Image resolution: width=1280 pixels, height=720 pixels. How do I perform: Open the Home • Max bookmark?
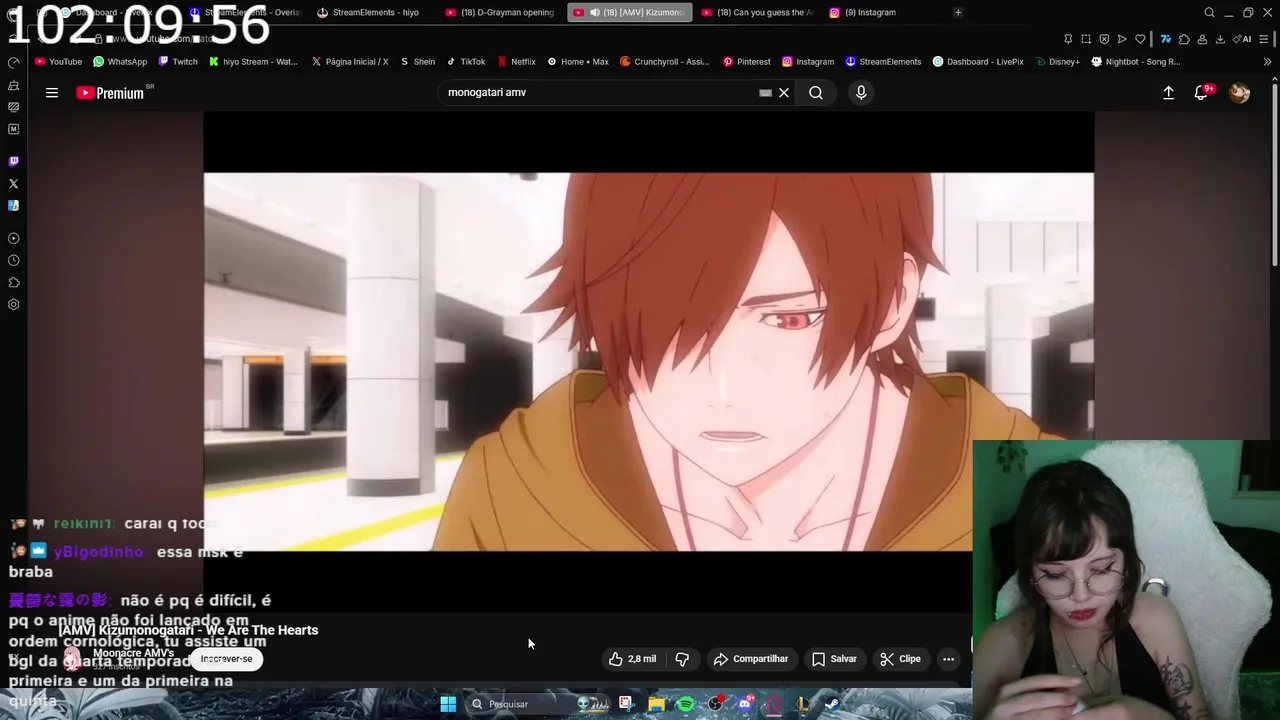coord(577,62)
